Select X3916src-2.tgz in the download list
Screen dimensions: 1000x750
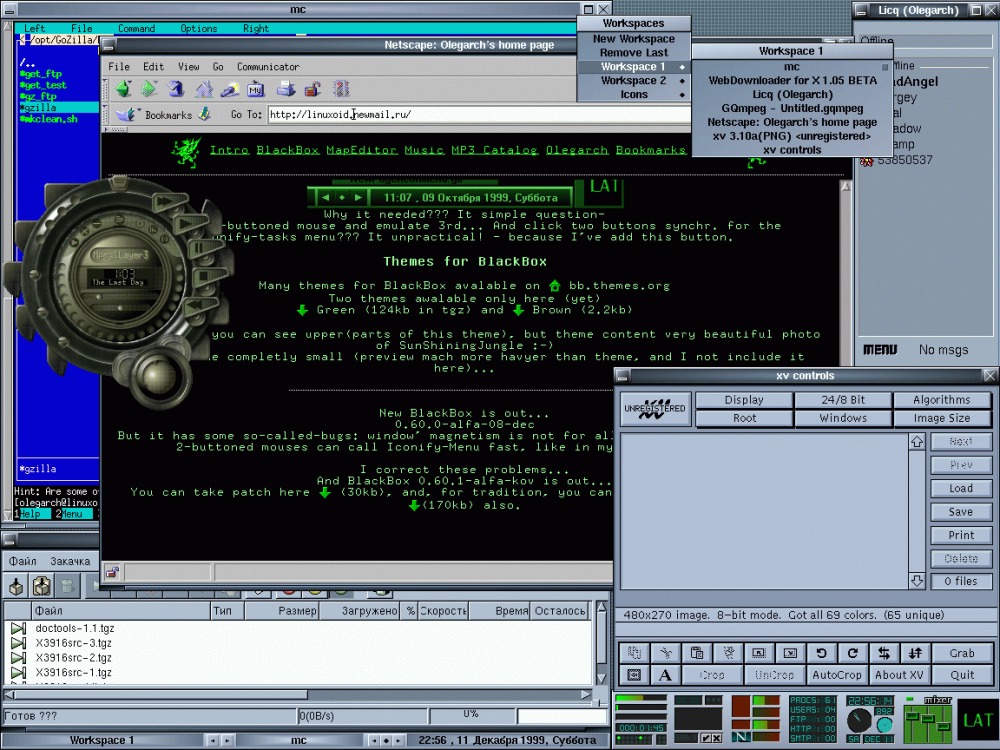(x=73, y=658)
